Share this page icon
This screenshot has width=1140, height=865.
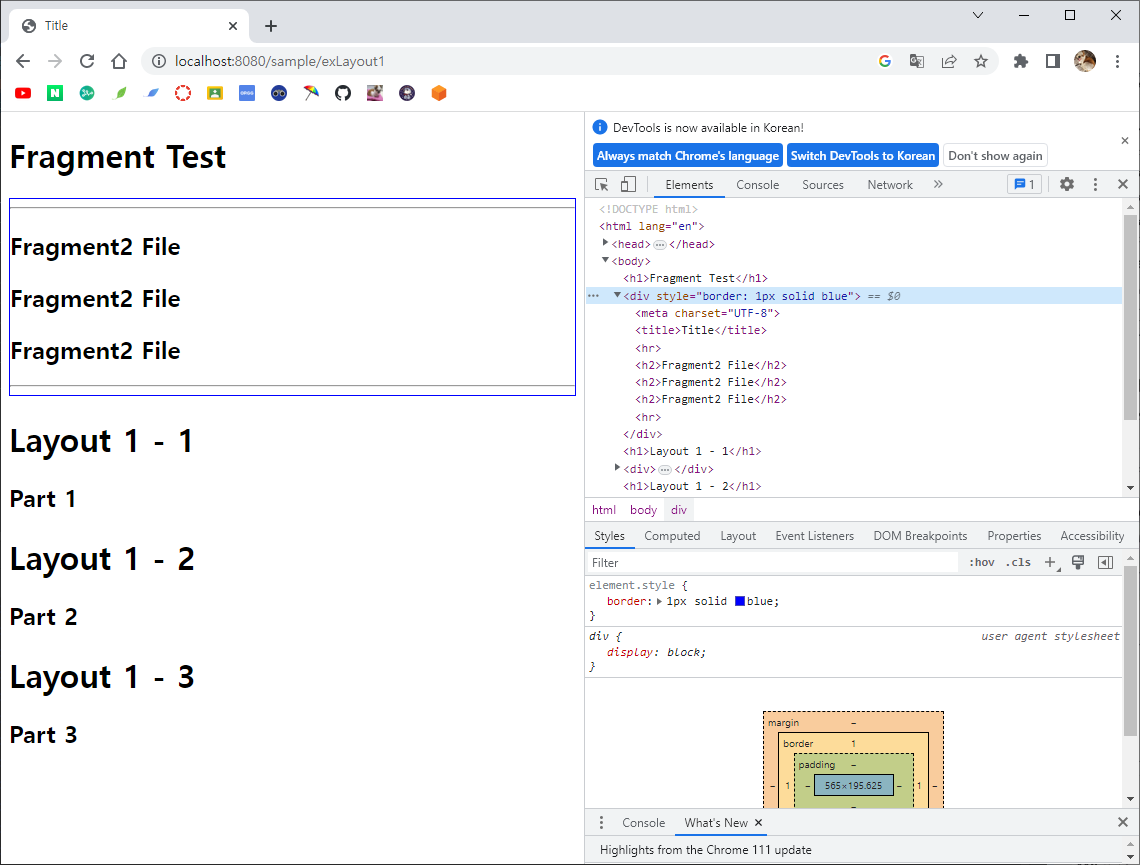[x=949, y=61]
